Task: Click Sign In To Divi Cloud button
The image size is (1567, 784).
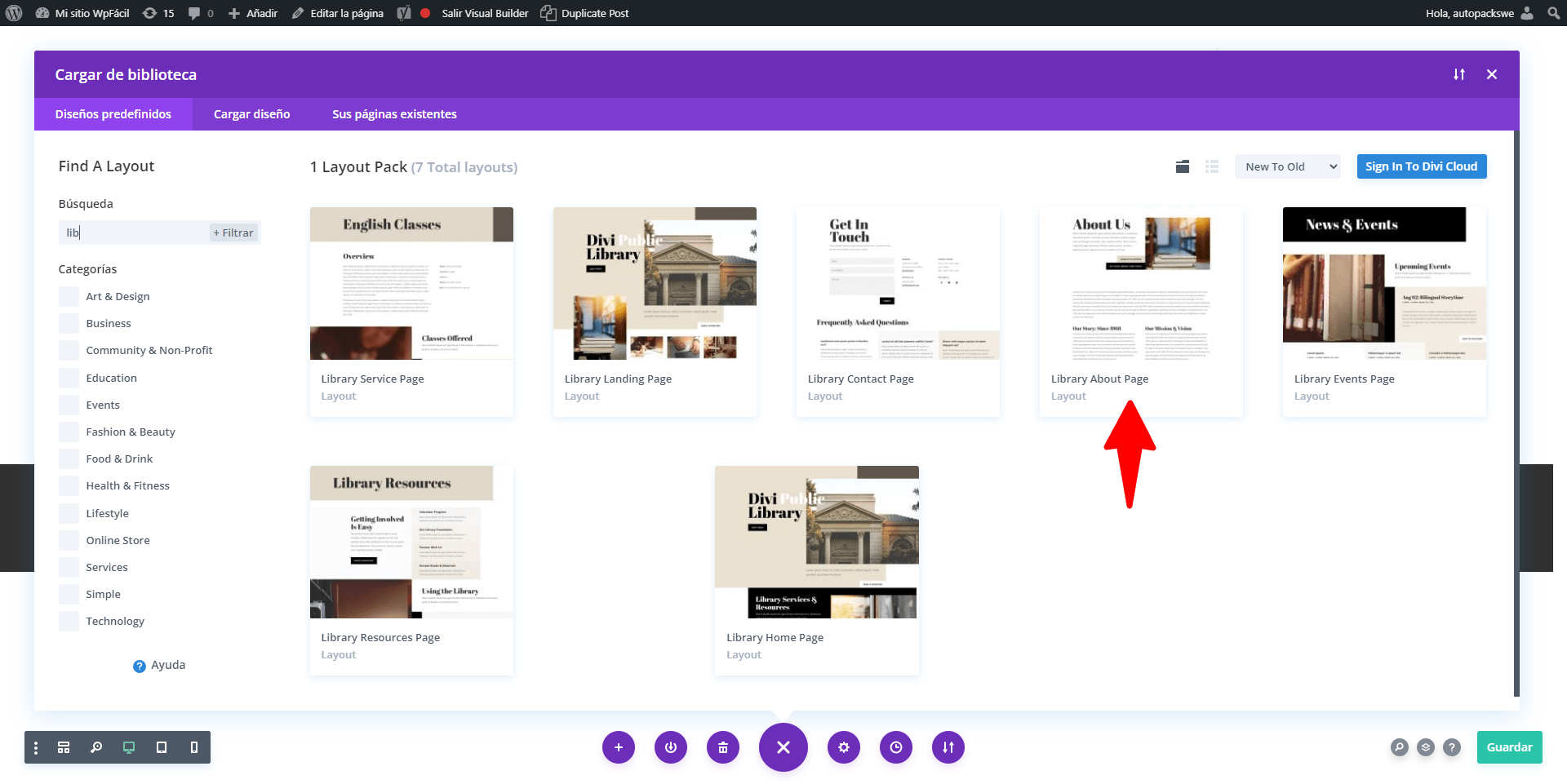Action: tap(1421, 166)
